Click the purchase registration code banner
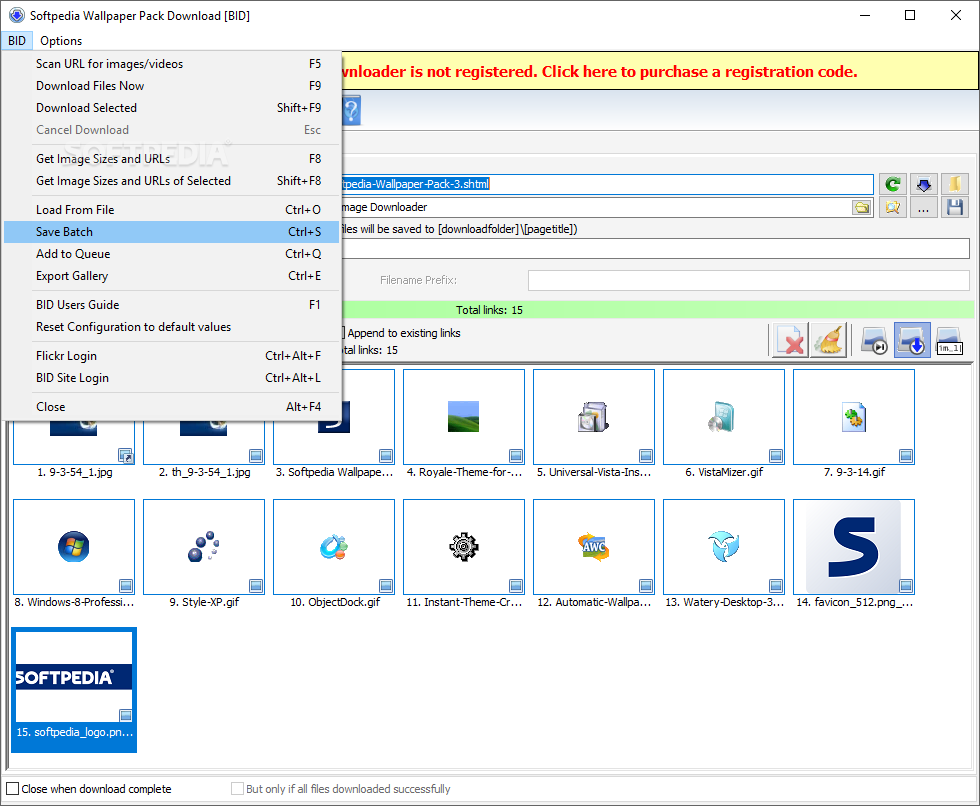The image size is (980, 806). coord(659,71)
